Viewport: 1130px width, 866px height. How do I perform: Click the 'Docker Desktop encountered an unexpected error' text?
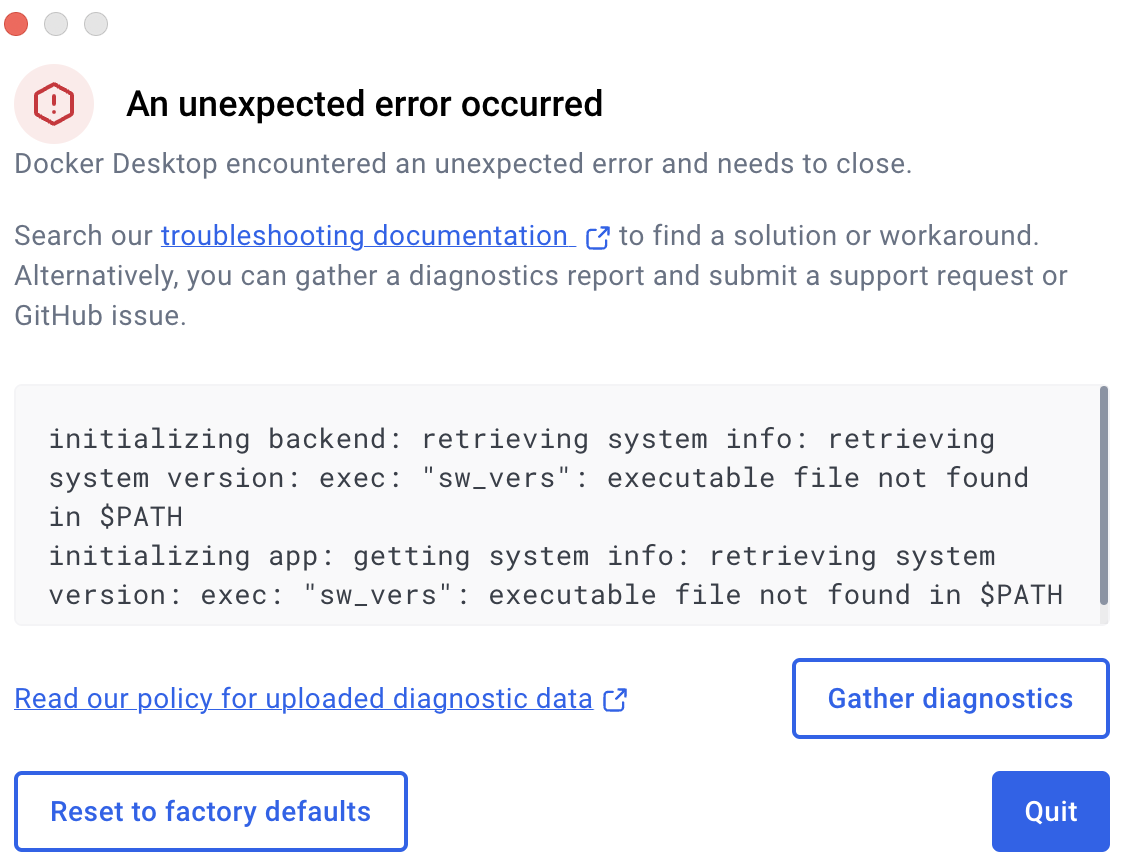click(x=463, y=164)
